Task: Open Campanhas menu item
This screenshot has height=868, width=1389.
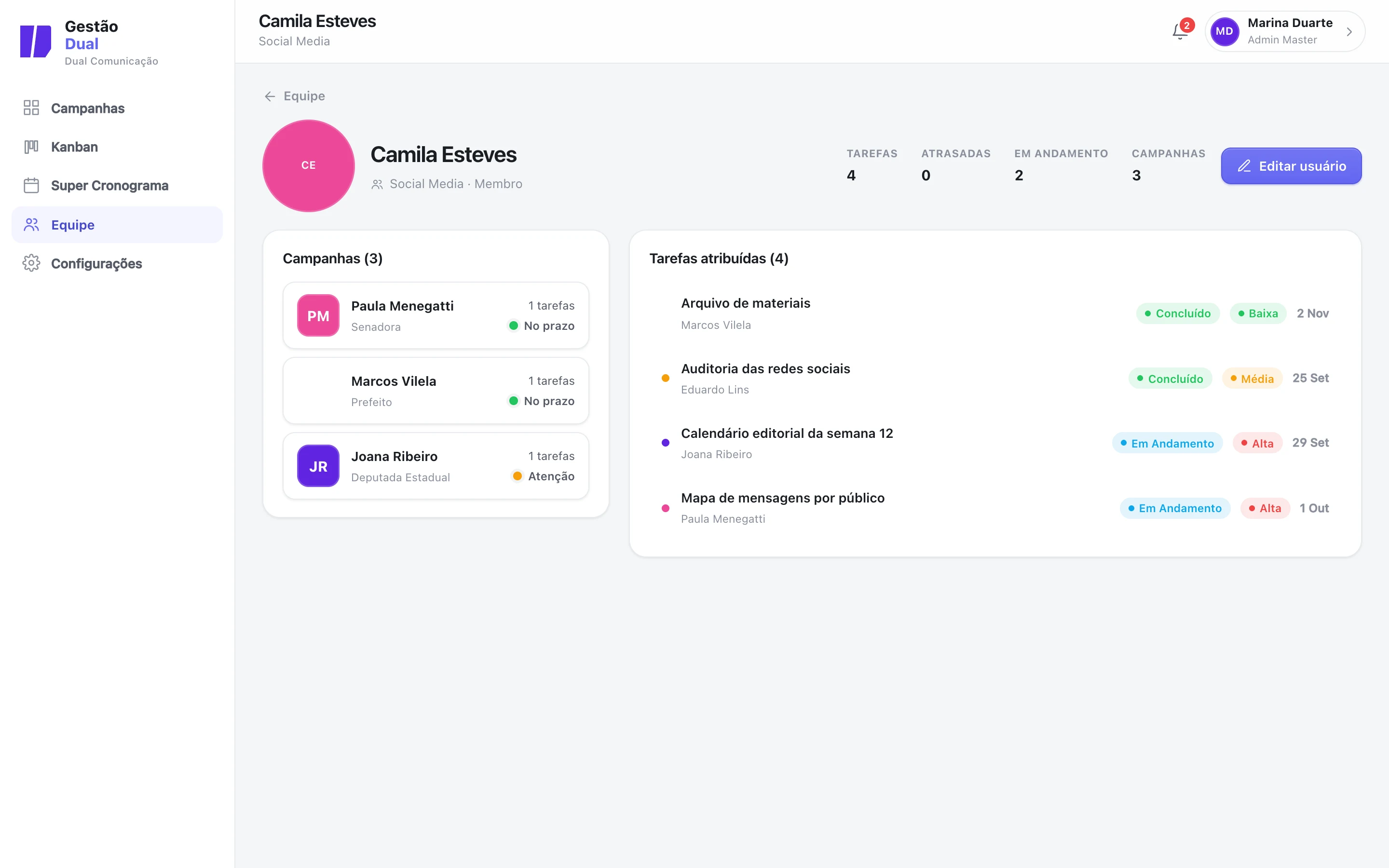Action: point(117,108)
